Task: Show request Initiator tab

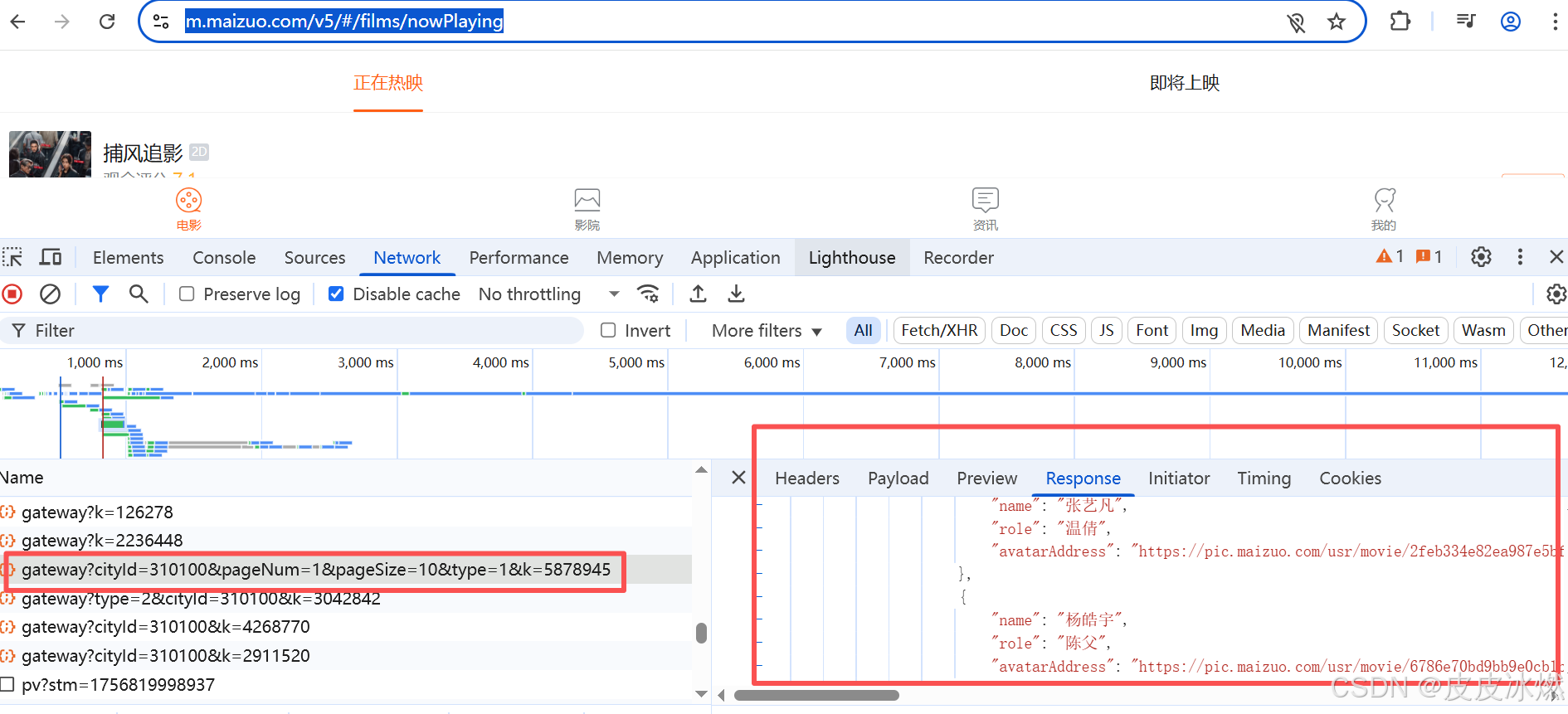Action: [1179, 478]
